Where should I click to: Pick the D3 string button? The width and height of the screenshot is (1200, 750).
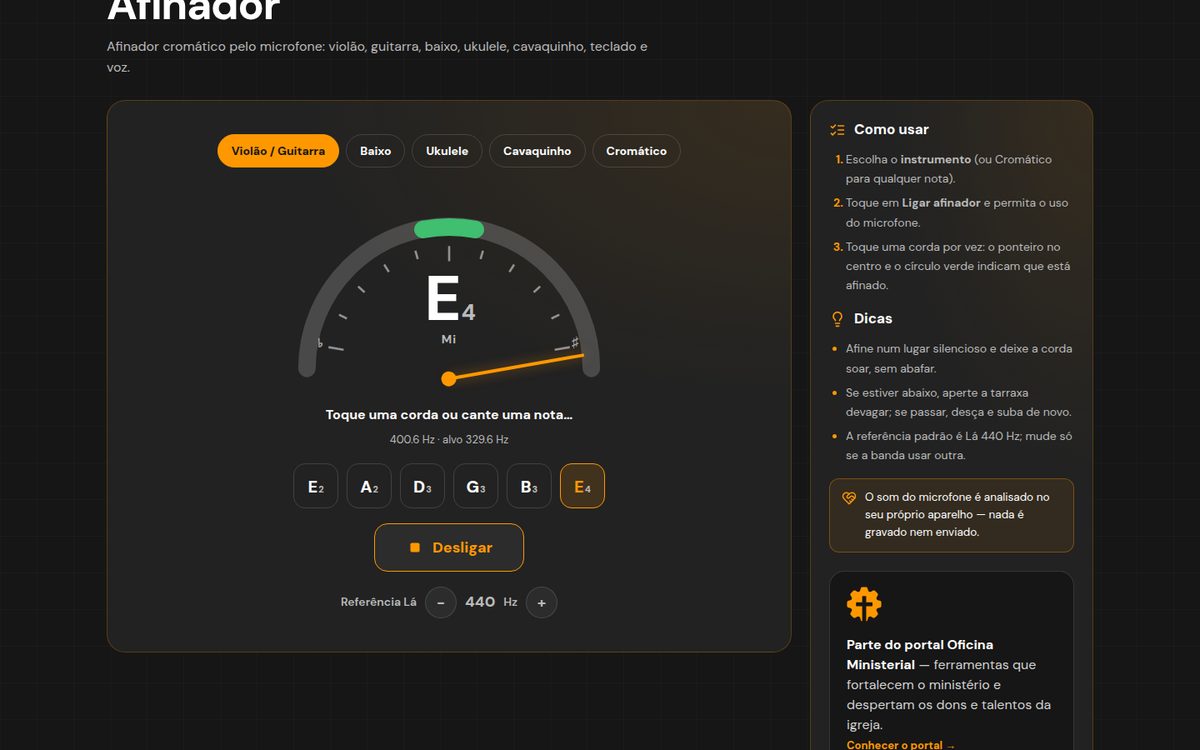click(422, 487)
